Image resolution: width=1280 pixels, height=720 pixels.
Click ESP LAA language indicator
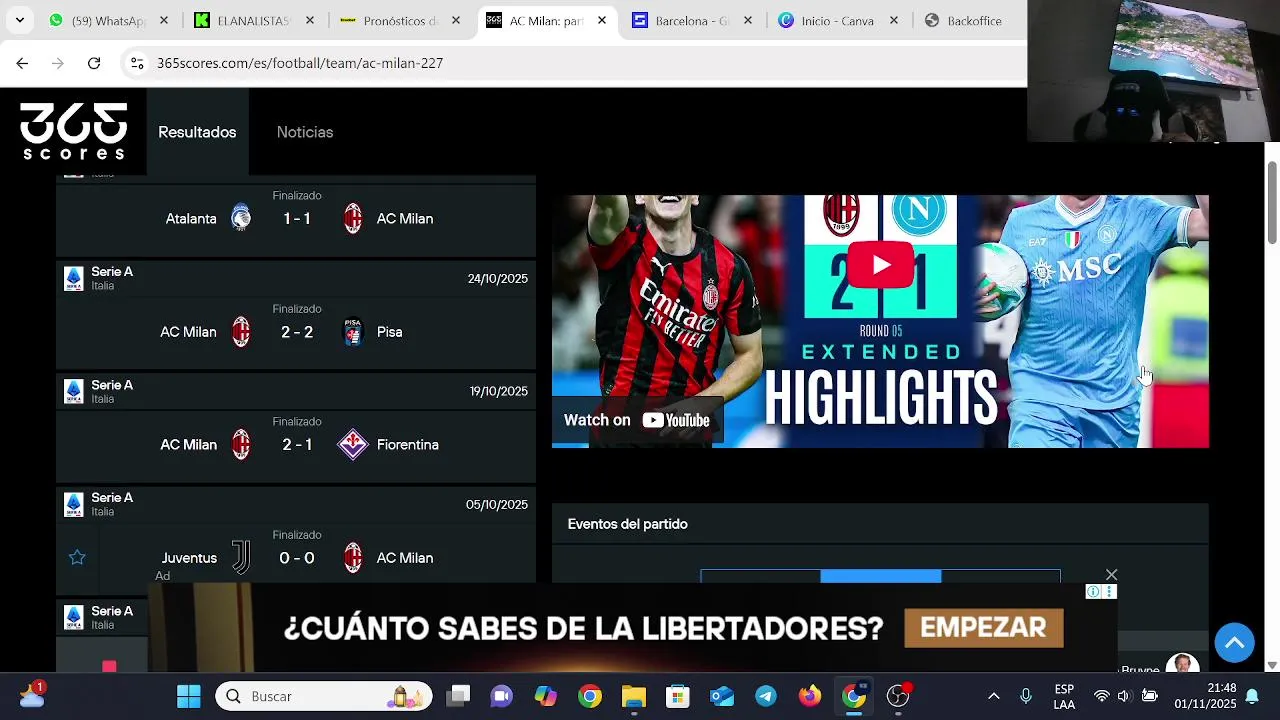pos(1064,696)
